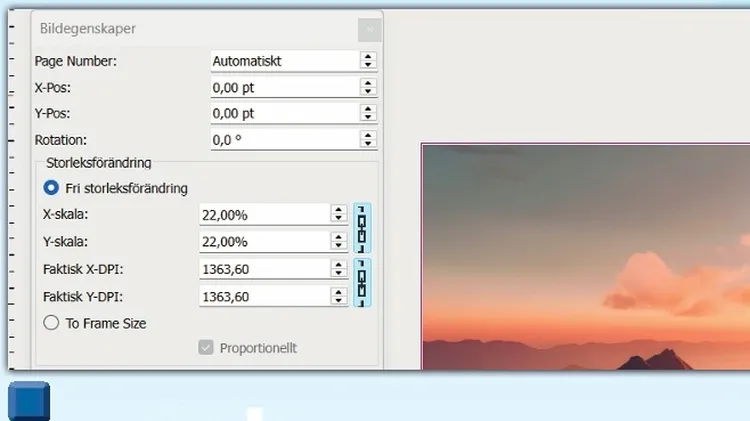Increase Faktisk Y-DPI with up arrow
The image size is (750, 421).
click(339, 292)
